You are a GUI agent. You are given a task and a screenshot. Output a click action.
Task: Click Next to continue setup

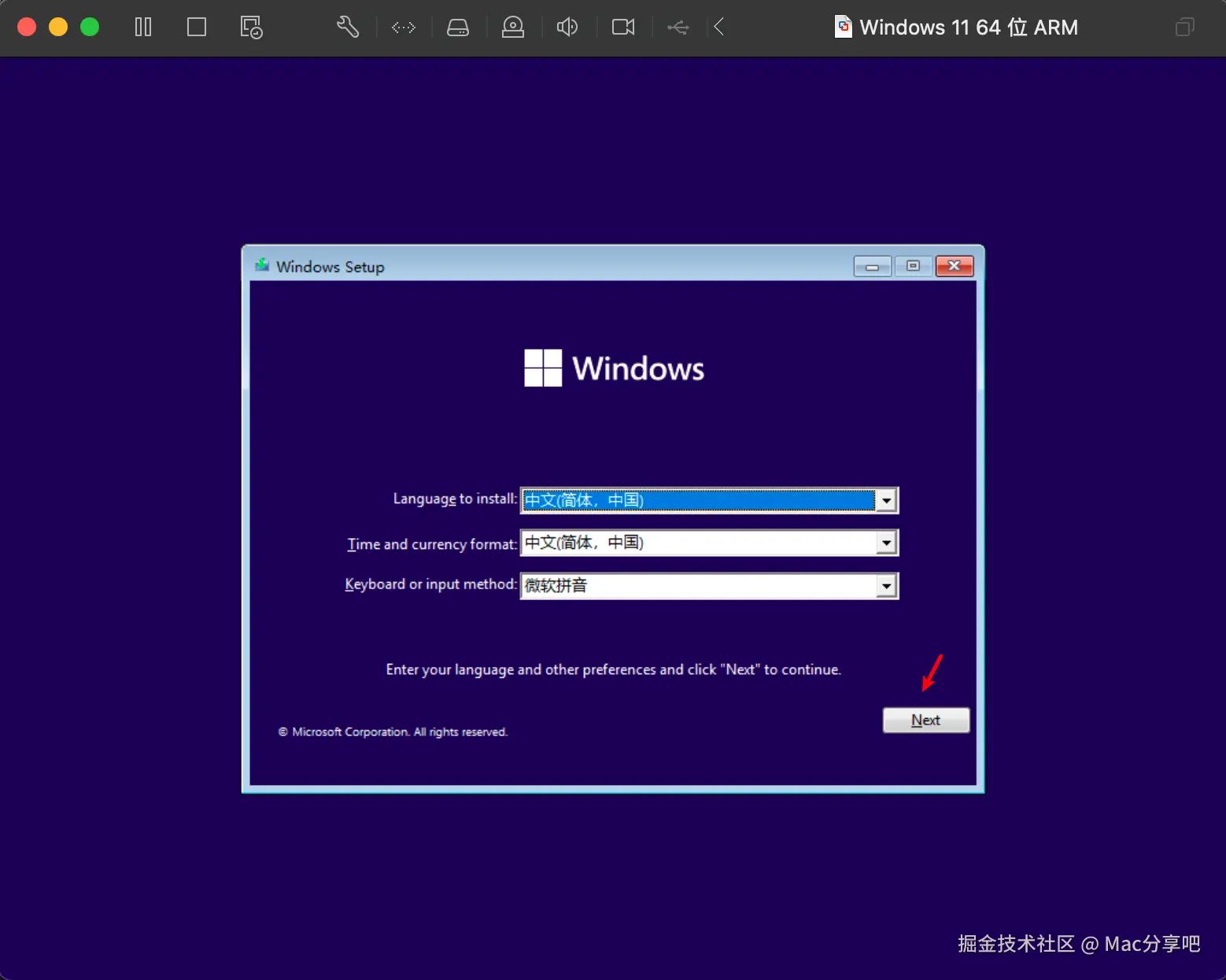pos(925,720)
